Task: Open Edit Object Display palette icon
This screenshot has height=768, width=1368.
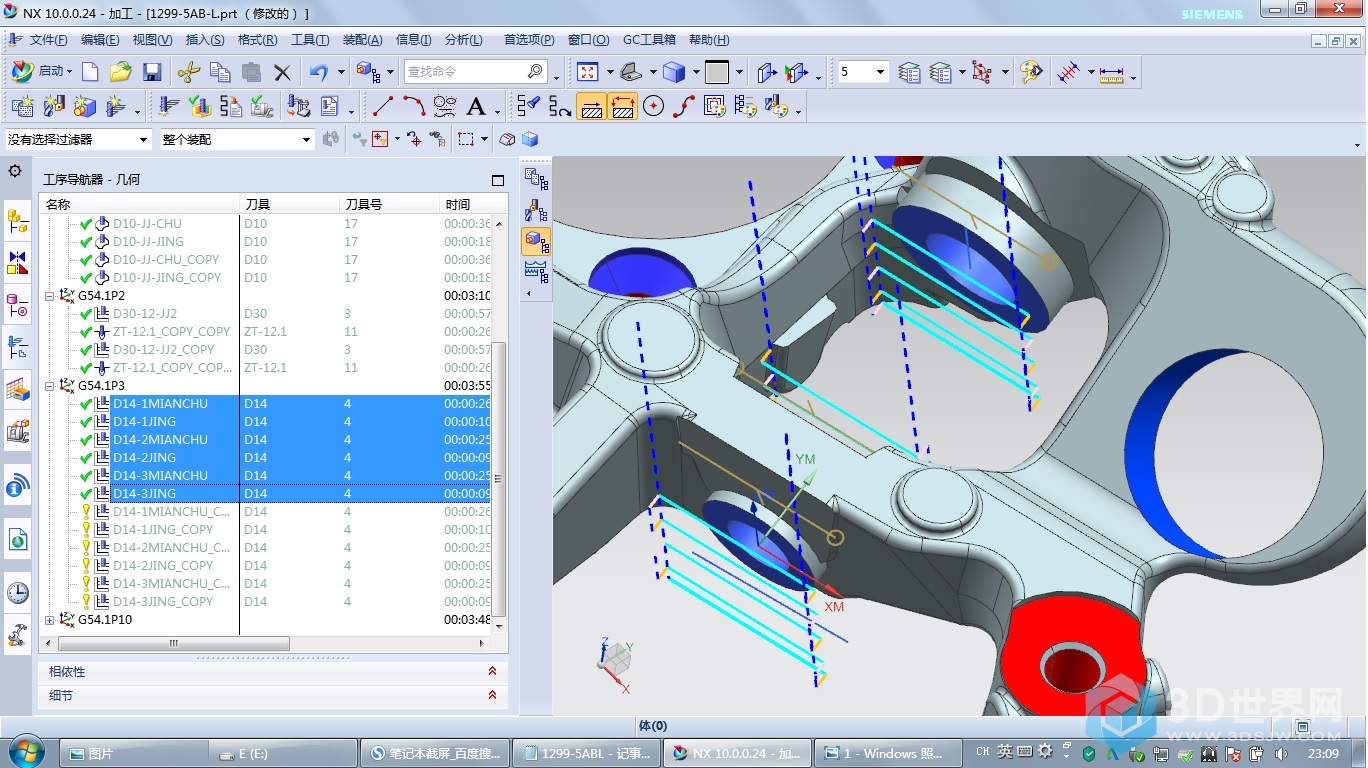Action: point(1031,72)
